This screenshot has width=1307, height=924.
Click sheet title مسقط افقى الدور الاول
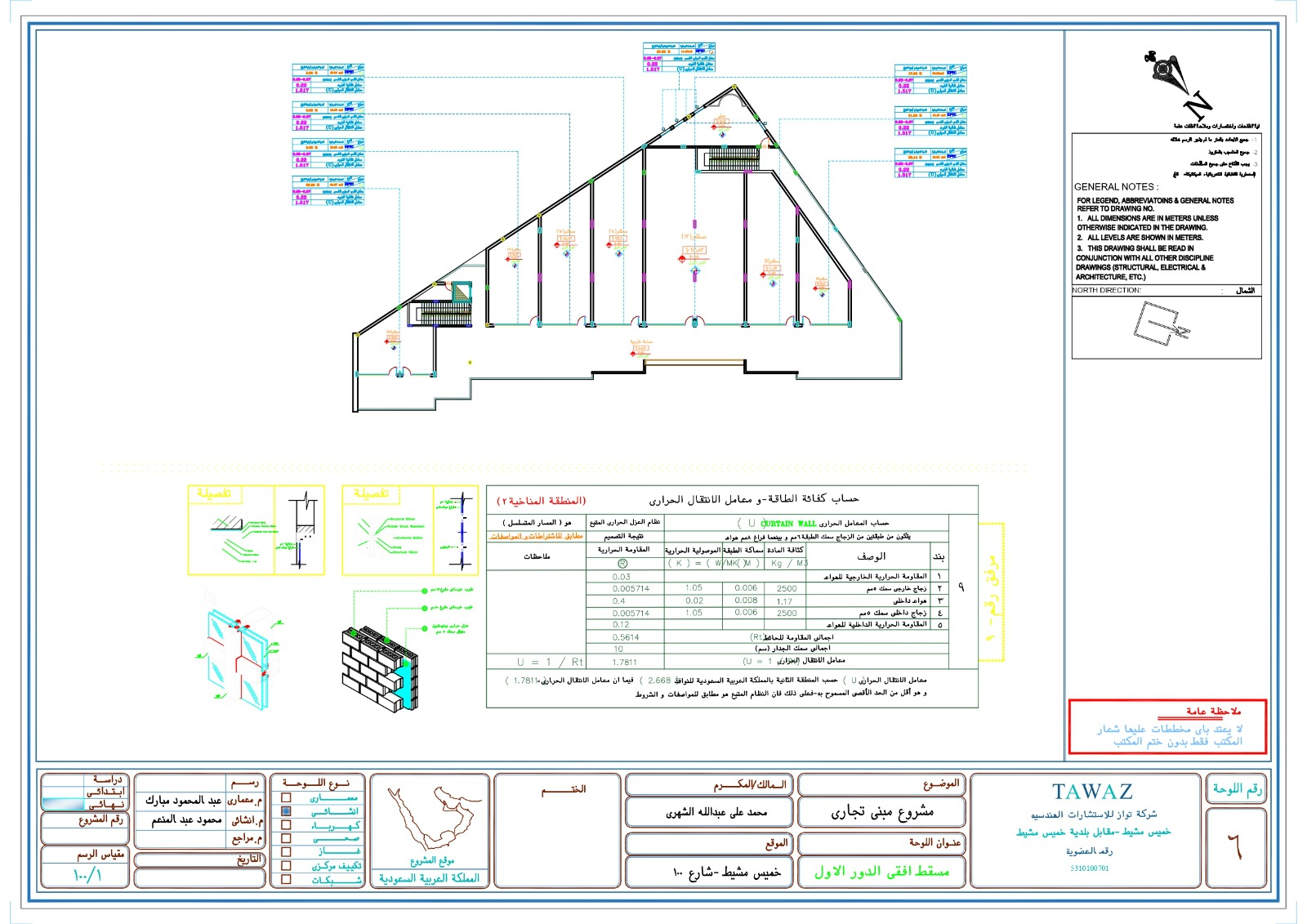(881, 872)
